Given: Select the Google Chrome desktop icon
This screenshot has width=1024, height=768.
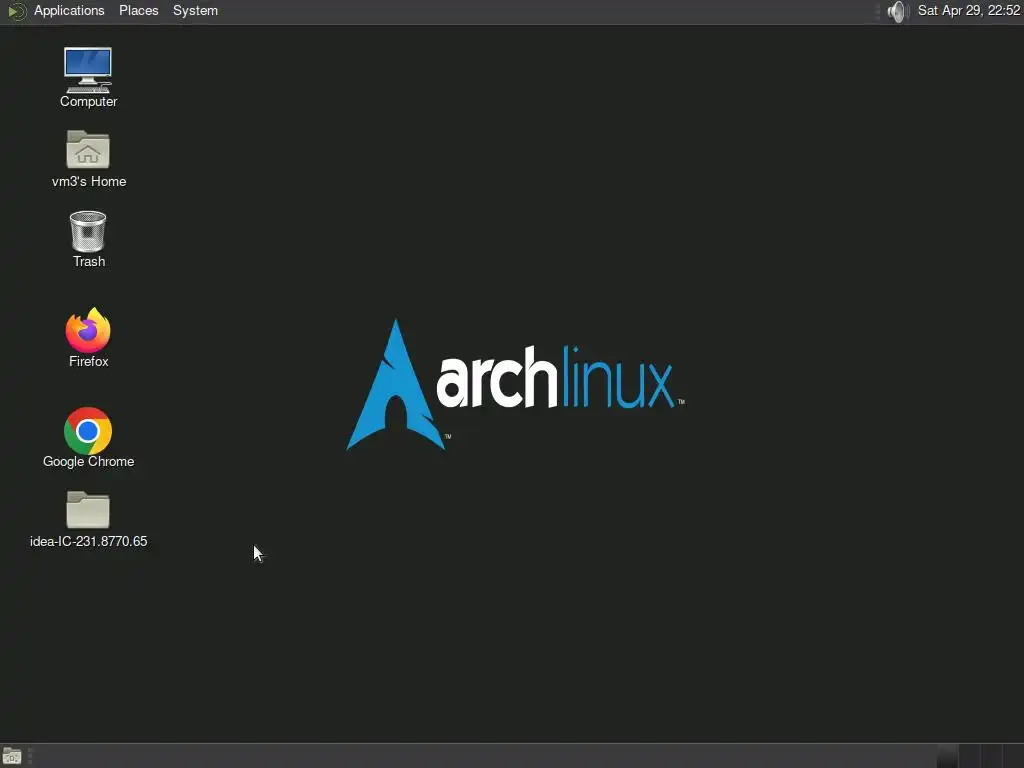Looking at the screenshot, I should [88, 438].
